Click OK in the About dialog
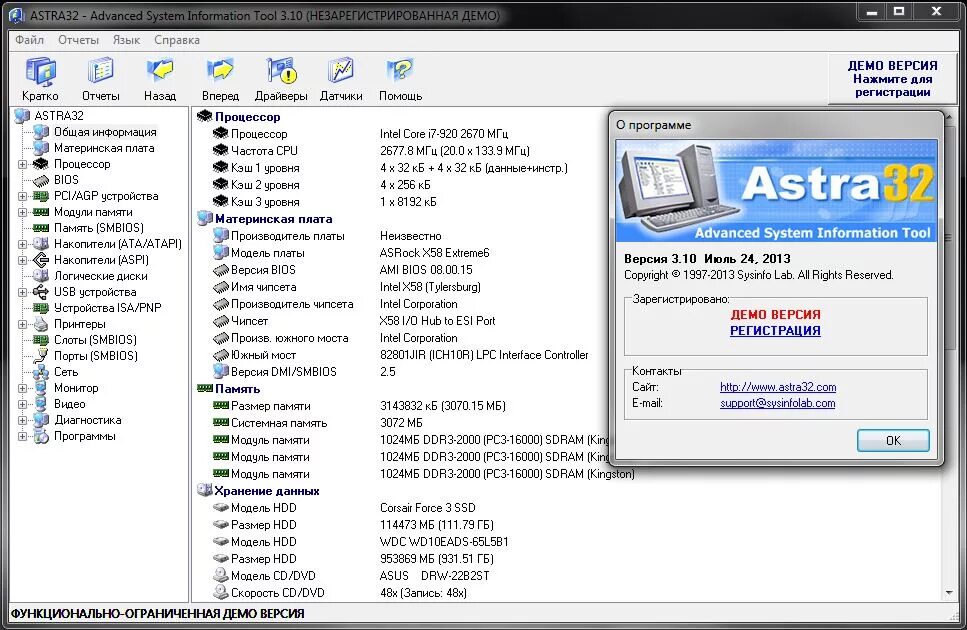This screenshot has width=967, height=630. (891, 440)
